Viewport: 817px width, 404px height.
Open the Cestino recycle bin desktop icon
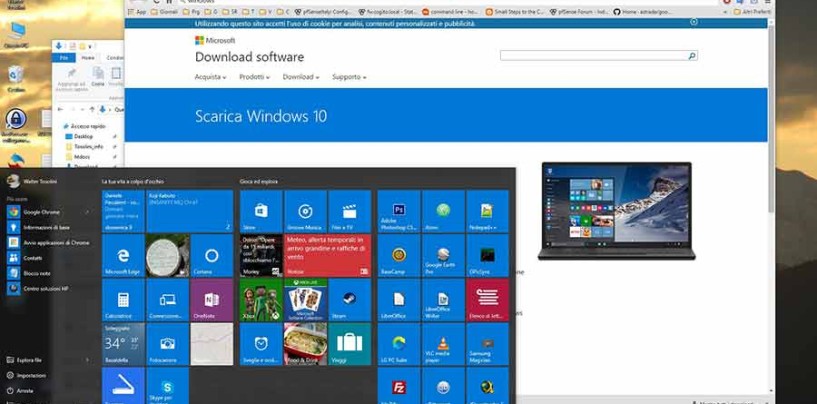[16, 78]
